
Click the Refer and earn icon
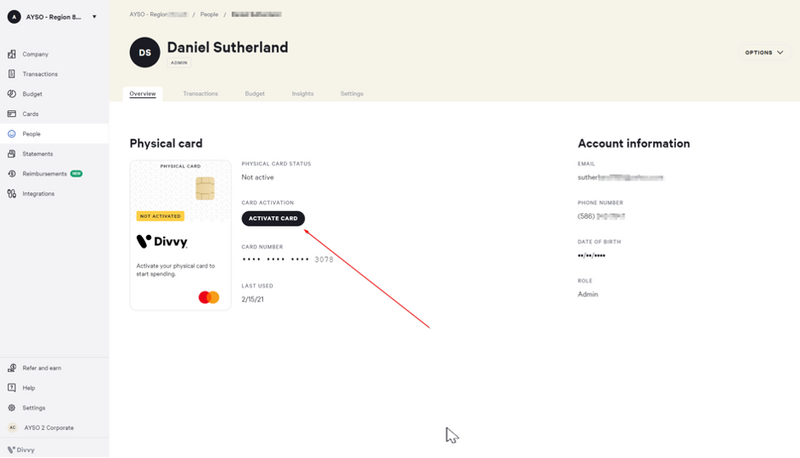(x=12, y=368)
